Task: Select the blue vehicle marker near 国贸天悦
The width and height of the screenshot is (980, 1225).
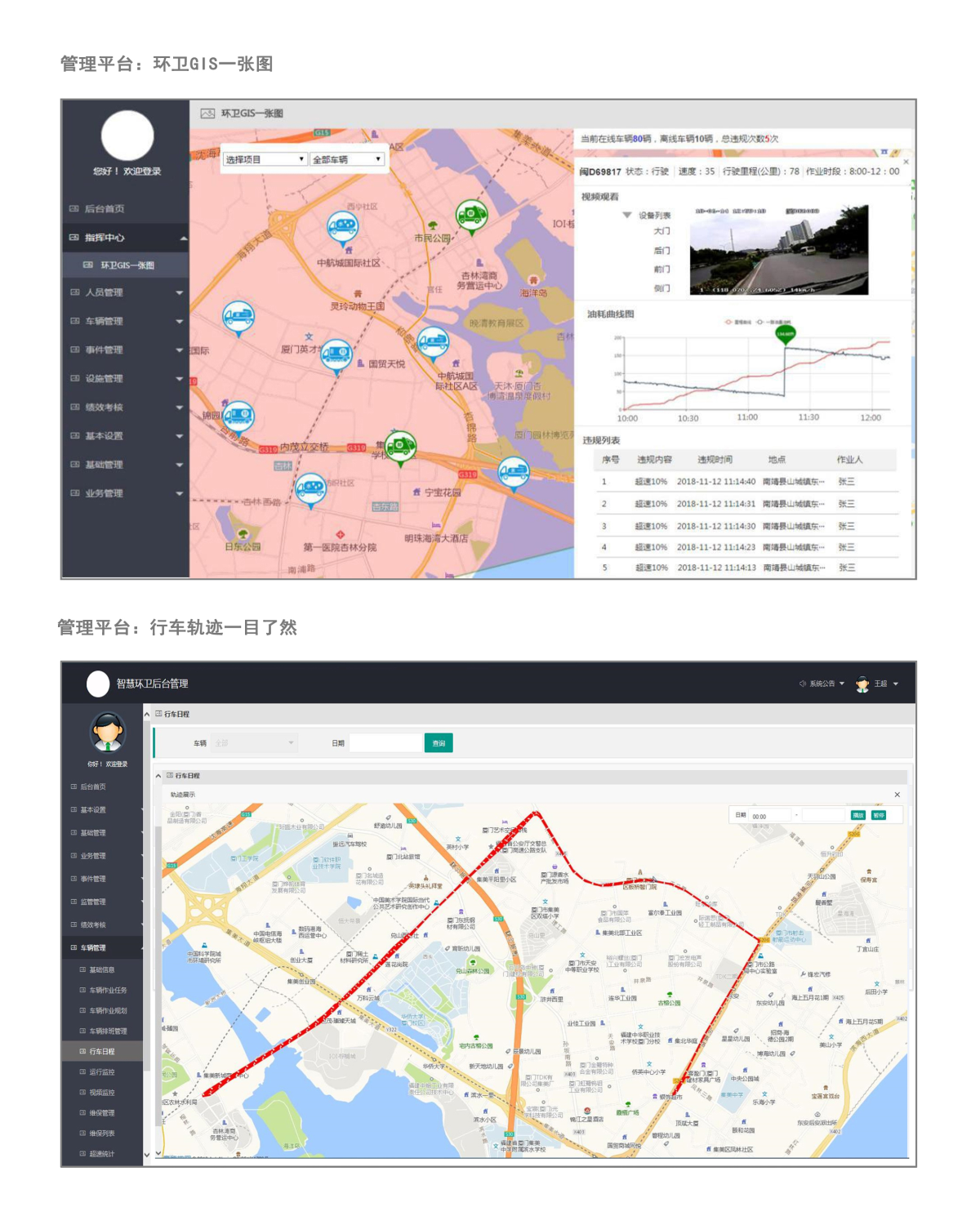Action: (x=336, y=354)
